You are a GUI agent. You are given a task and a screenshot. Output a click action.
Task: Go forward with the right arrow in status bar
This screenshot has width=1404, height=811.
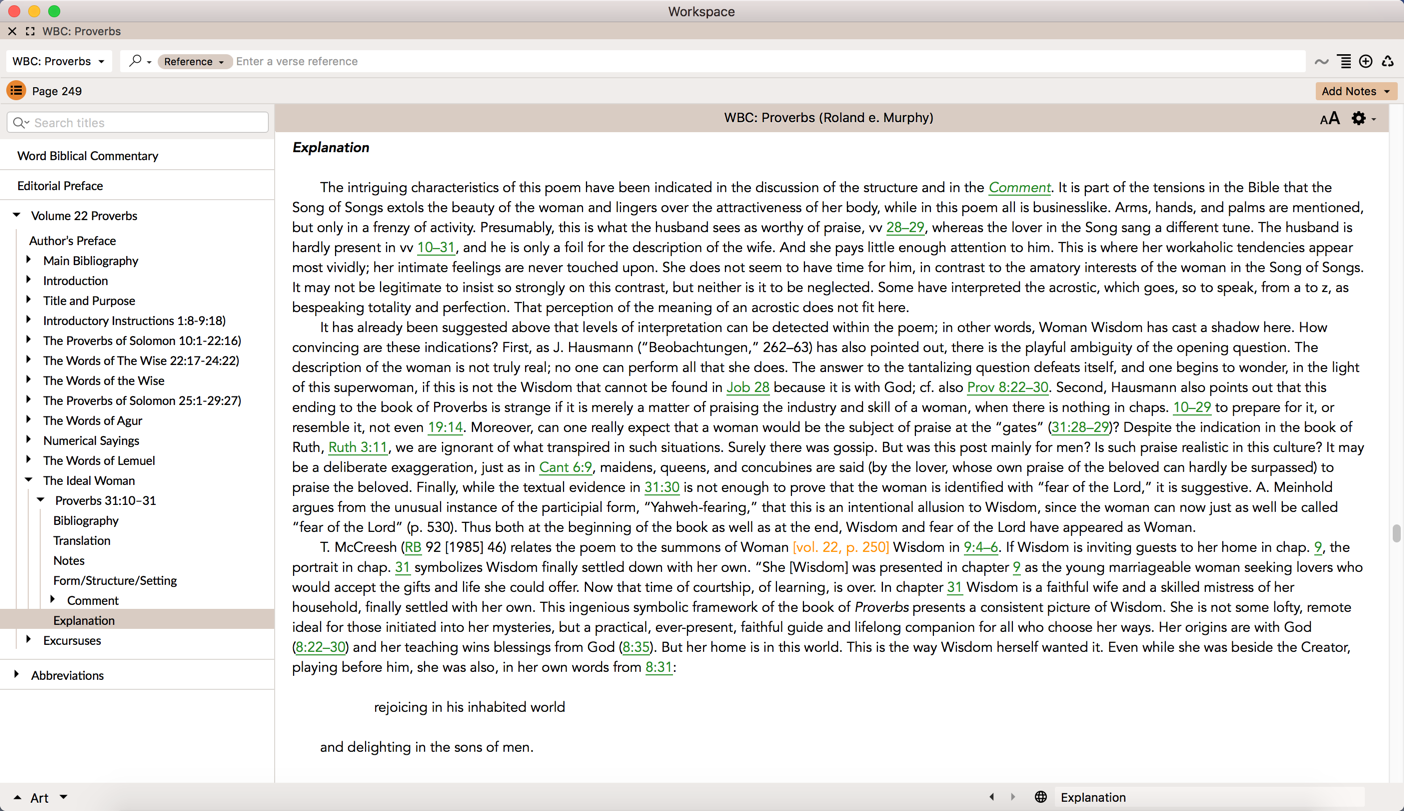1013,797
